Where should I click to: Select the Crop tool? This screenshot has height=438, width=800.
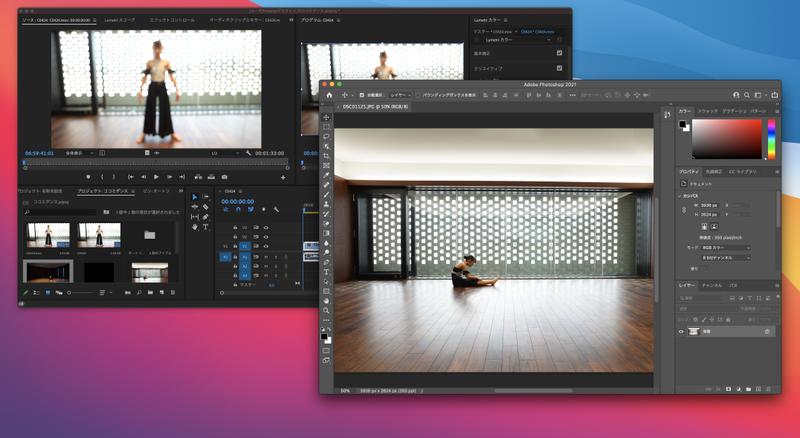click(326, 156)
